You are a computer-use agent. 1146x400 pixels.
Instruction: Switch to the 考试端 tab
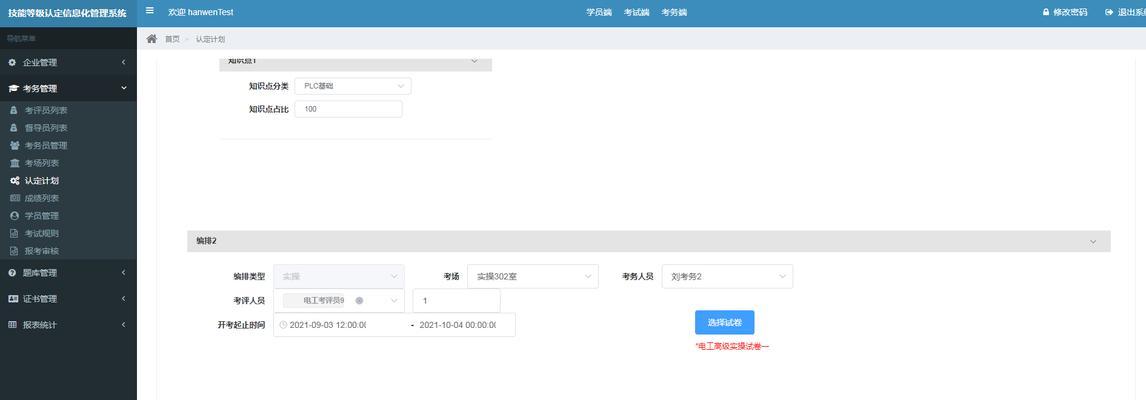637,12
